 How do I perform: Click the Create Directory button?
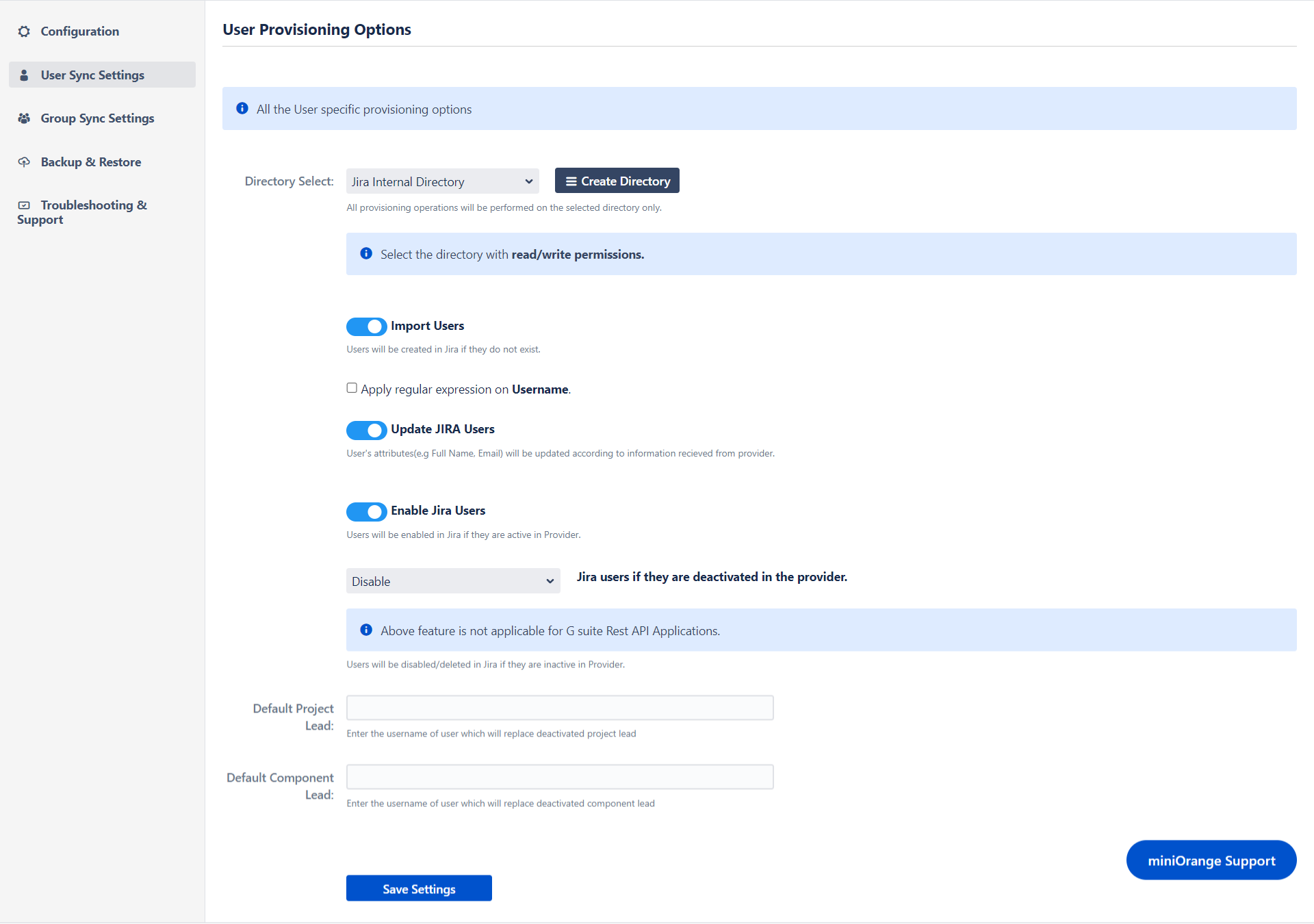(x=617, y=181)
